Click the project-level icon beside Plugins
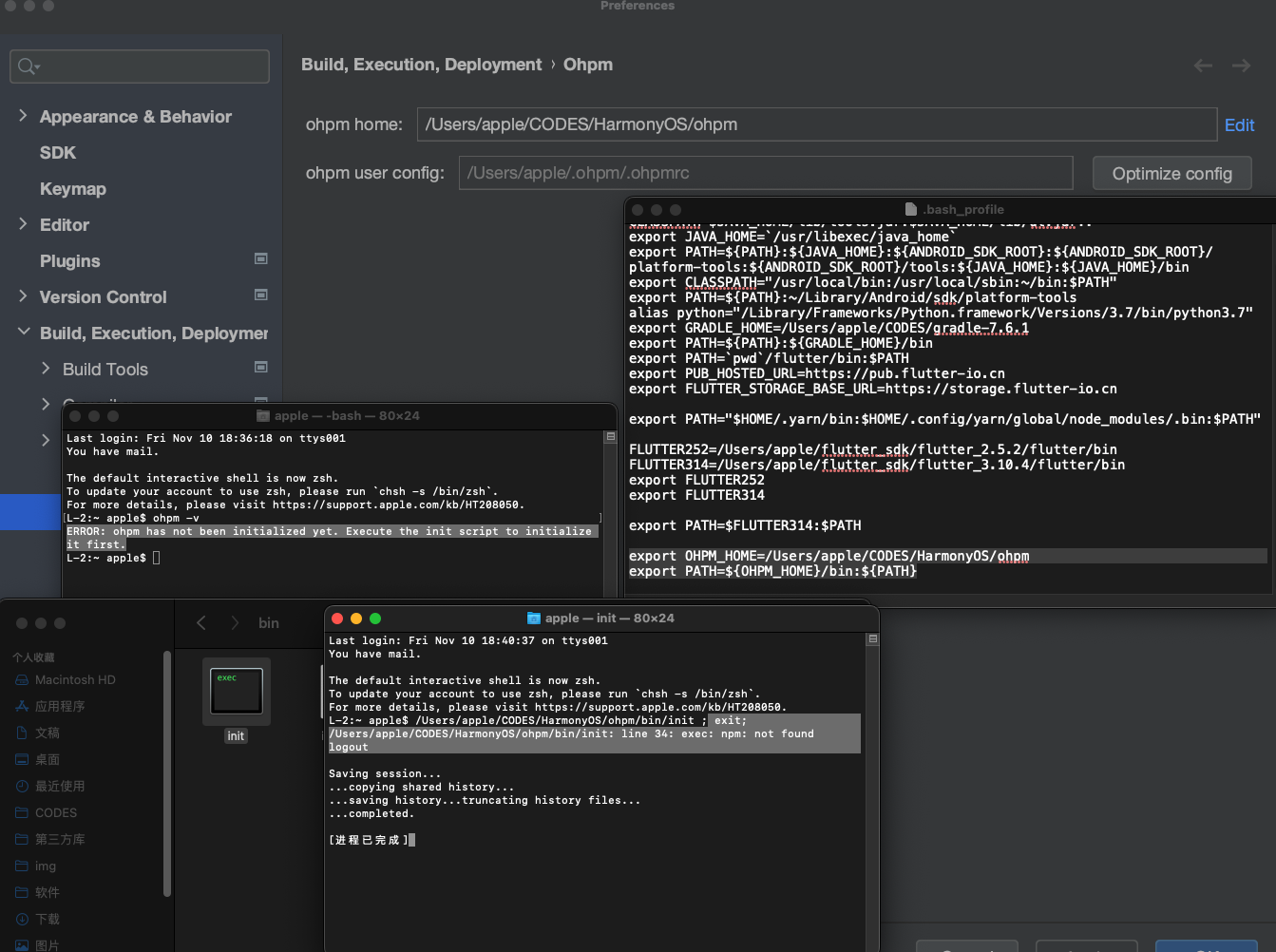 [261, 258]
